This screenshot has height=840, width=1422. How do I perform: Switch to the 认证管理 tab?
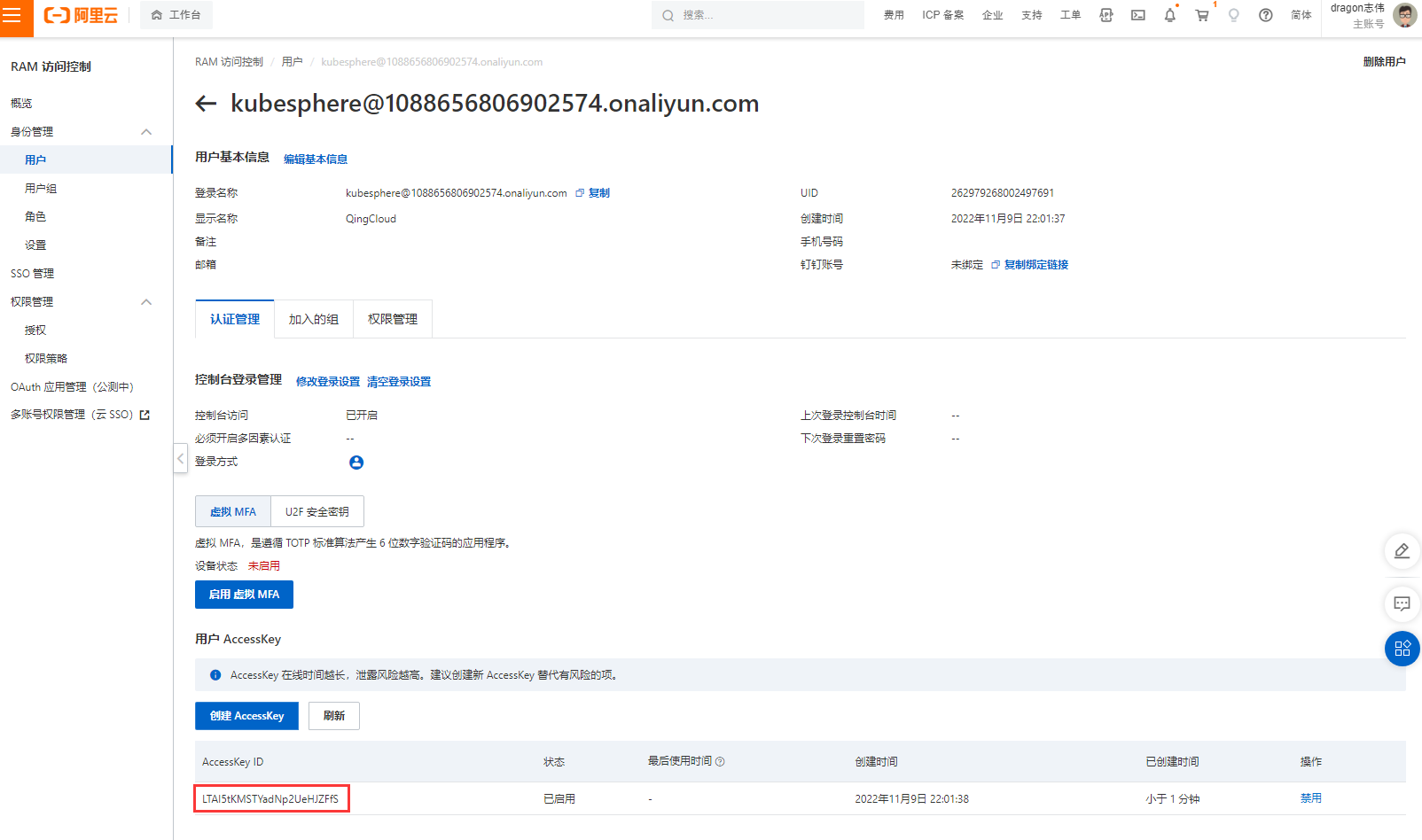pos(235,319)
